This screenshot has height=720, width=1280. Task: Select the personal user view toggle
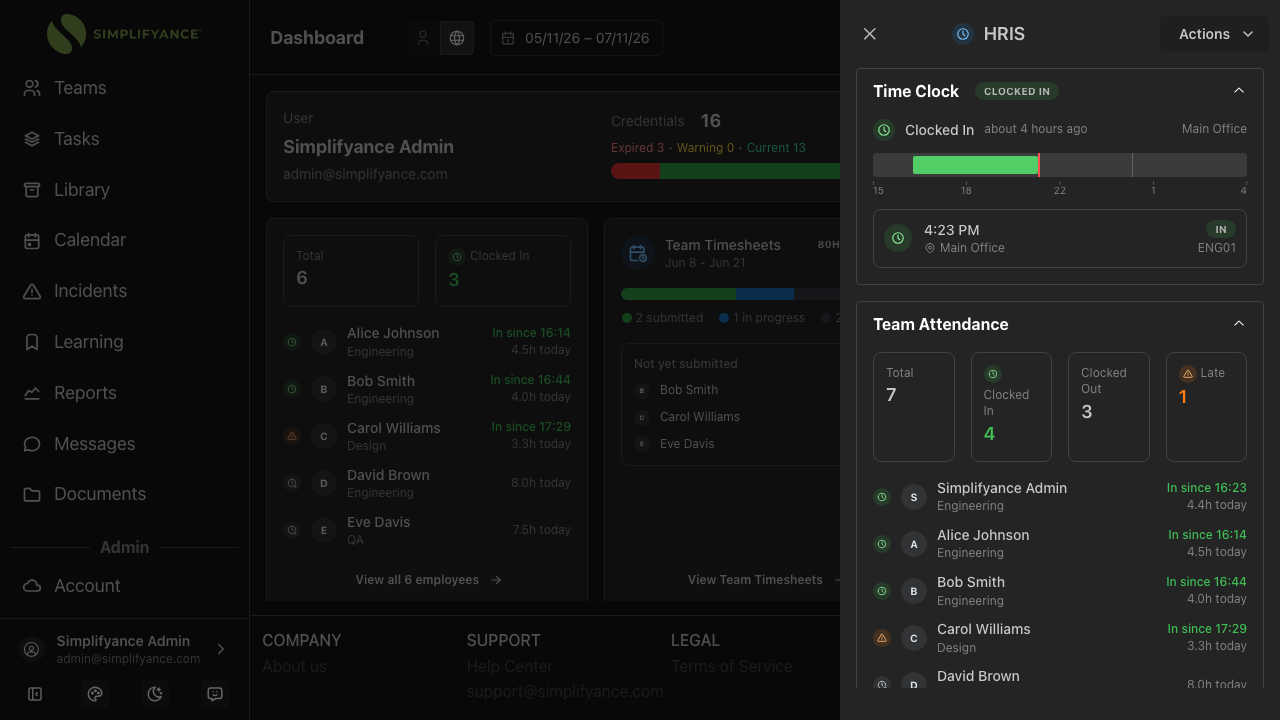(423, 38)
